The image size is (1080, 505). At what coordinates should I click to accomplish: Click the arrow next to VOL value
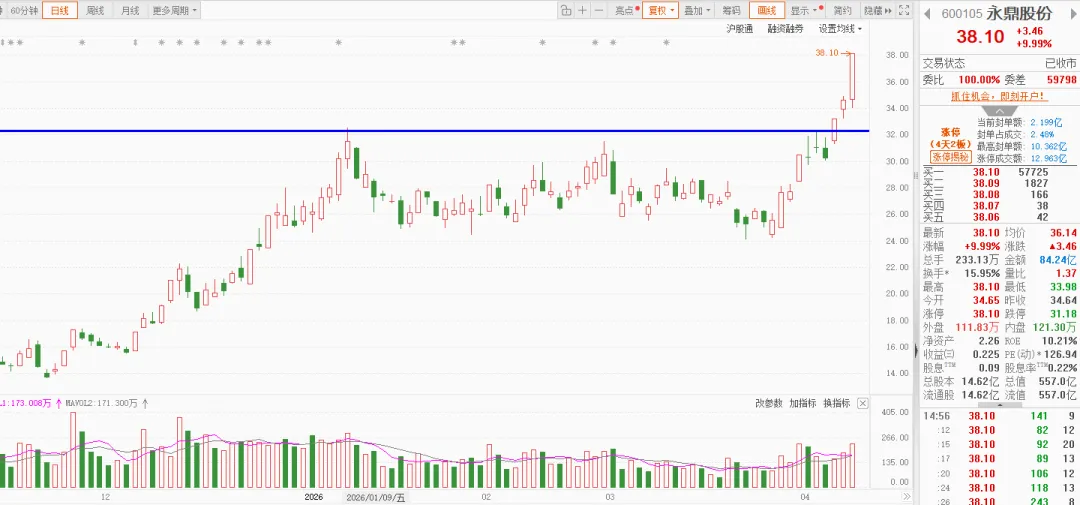(x=58, y=404)
